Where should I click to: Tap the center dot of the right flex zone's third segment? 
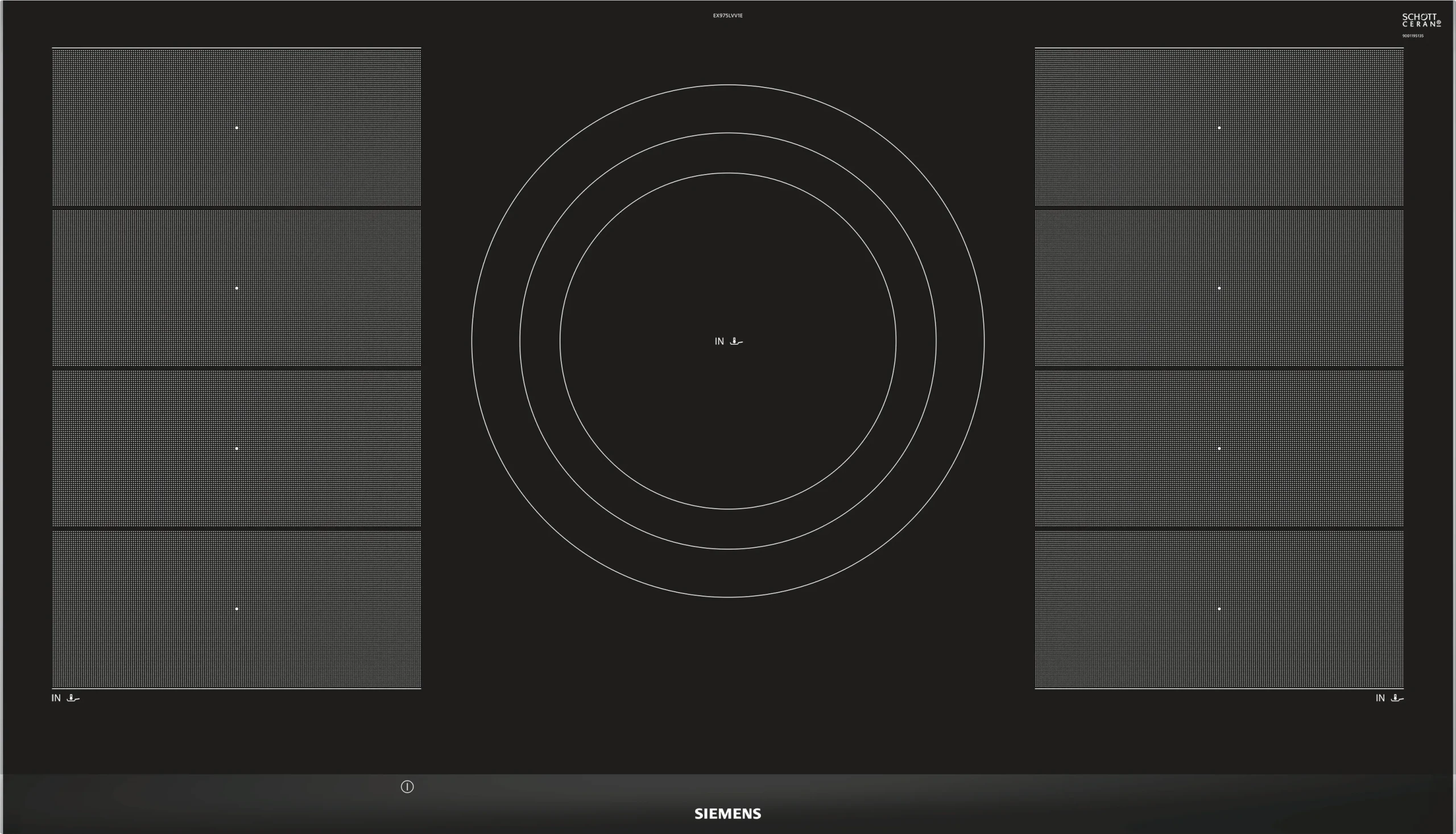(x=1219, y=448)
